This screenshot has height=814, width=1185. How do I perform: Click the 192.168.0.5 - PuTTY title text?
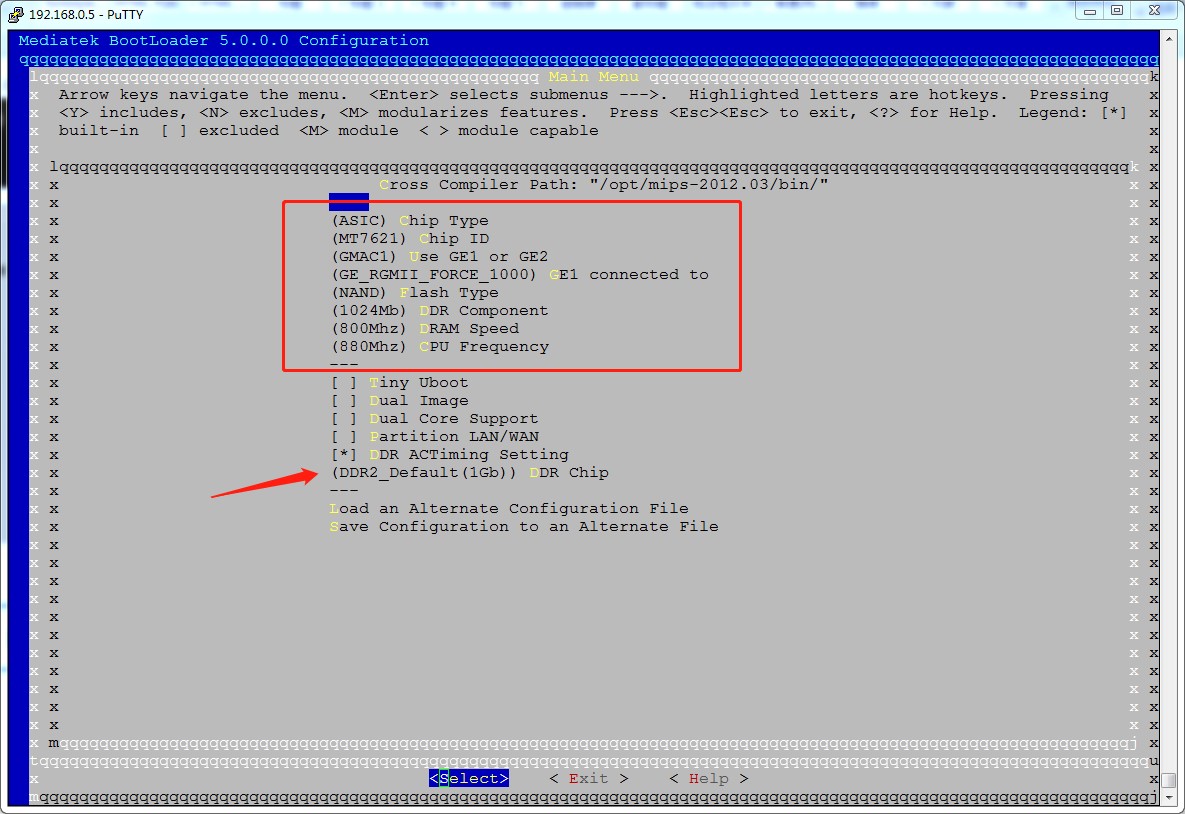tap(86, 14)
